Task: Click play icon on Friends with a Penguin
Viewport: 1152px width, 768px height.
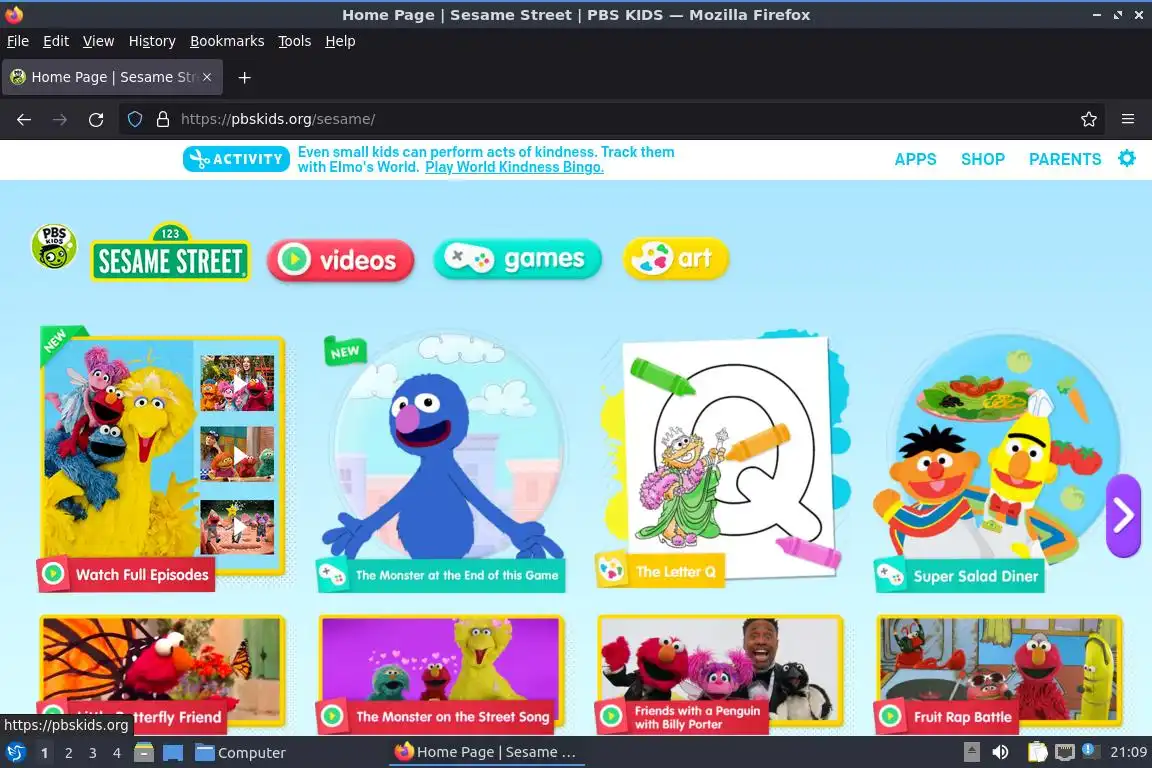Action: (611, 716)
